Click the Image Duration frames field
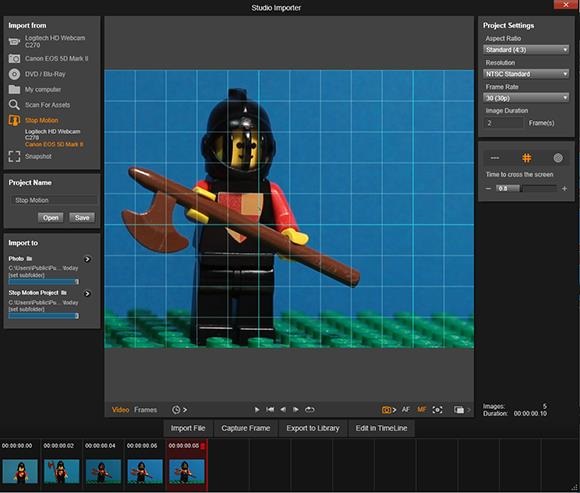 click(x=503, y=123)
